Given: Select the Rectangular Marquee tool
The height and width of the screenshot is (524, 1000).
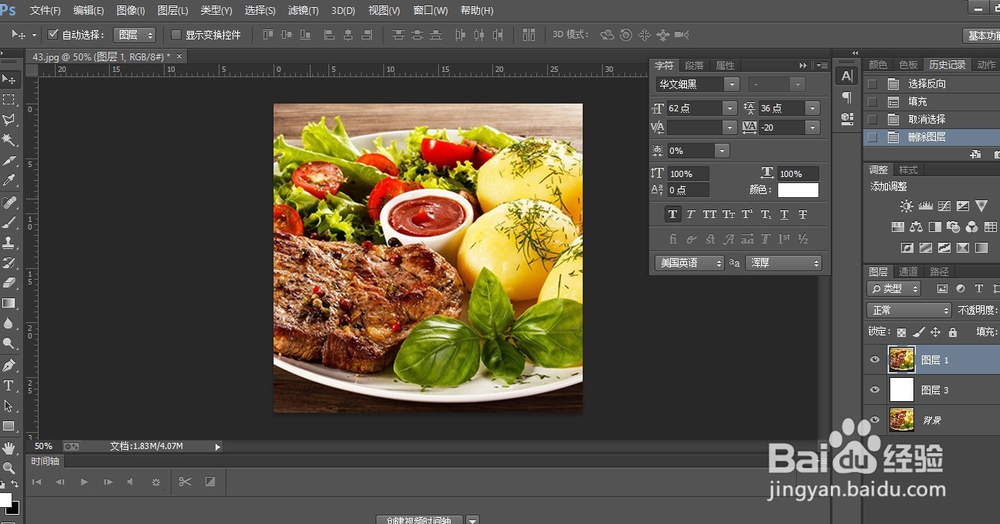Looking at the screenshot, I should (x=9, y=99).
